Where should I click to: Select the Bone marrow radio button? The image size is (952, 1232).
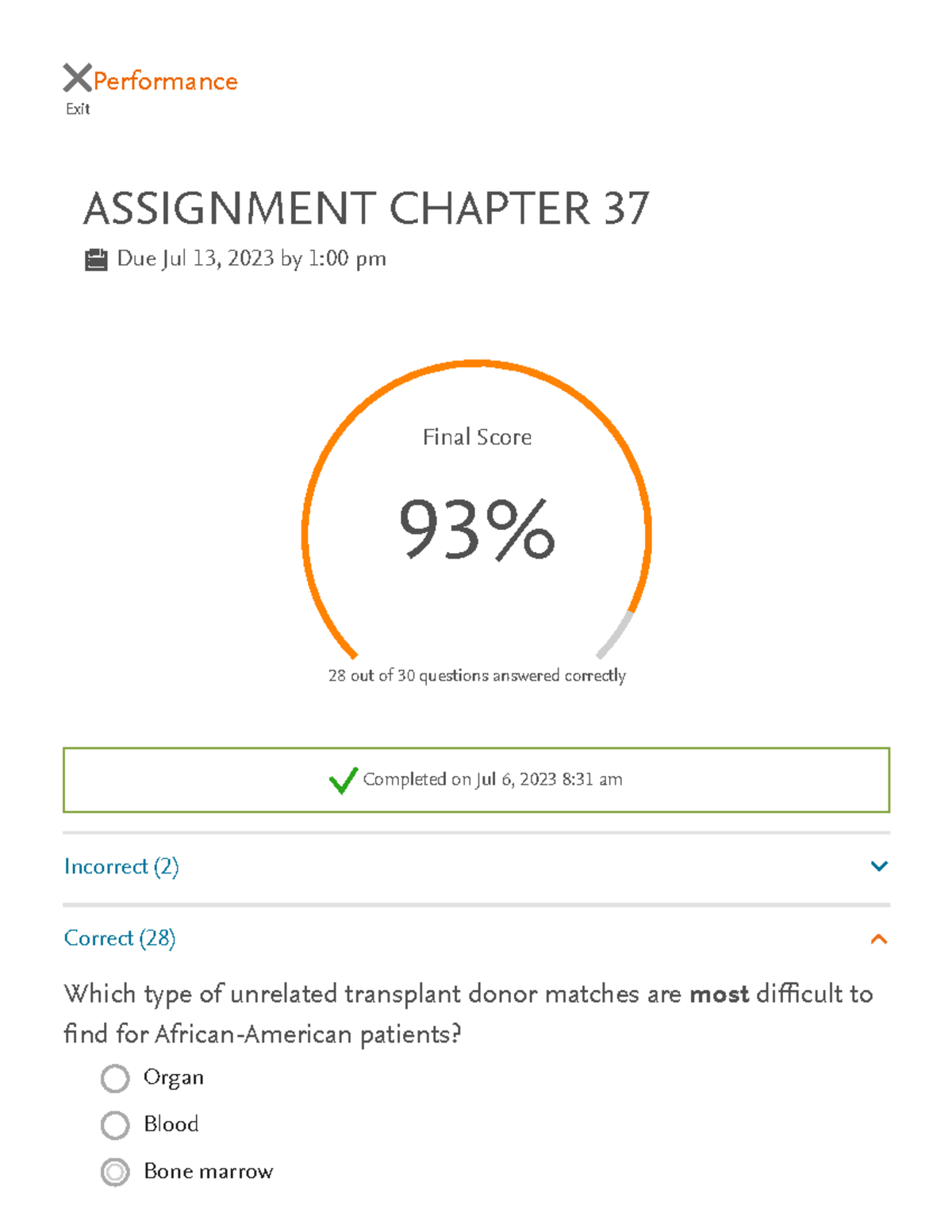pyautogui.click(x=115, y=1172)
